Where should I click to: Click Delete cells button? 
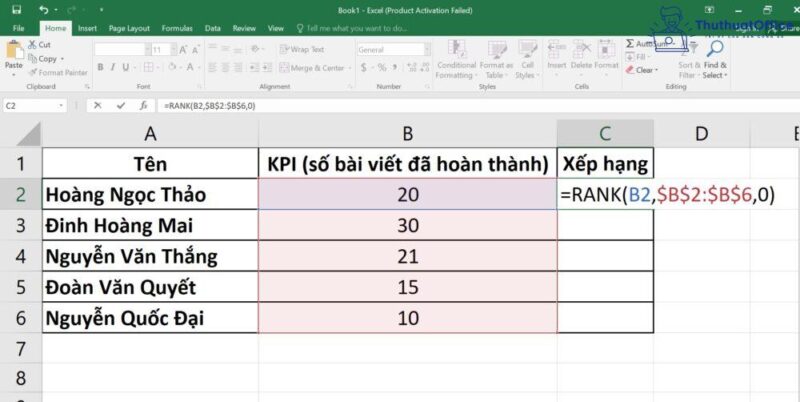click(581, 55)
